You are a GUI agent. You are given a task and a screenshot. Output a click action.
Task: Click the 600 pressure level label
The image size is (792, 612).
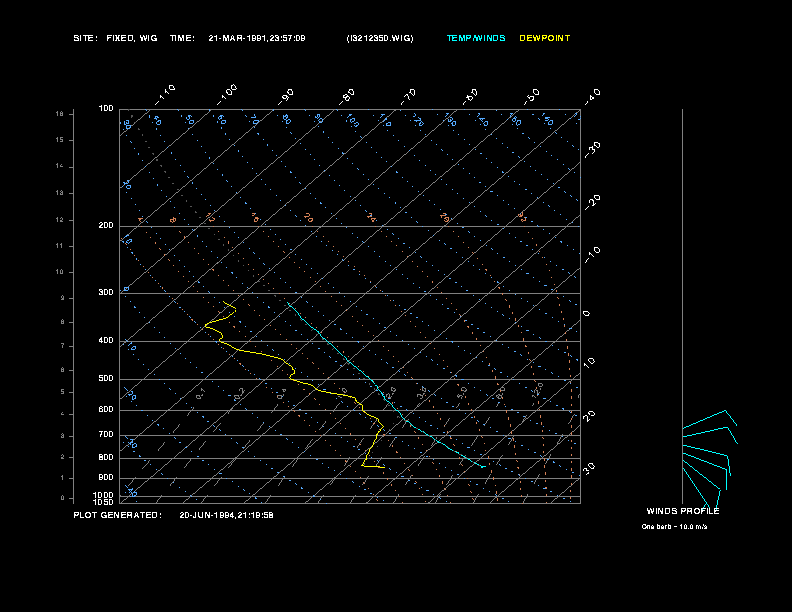[x=106, y=410]
